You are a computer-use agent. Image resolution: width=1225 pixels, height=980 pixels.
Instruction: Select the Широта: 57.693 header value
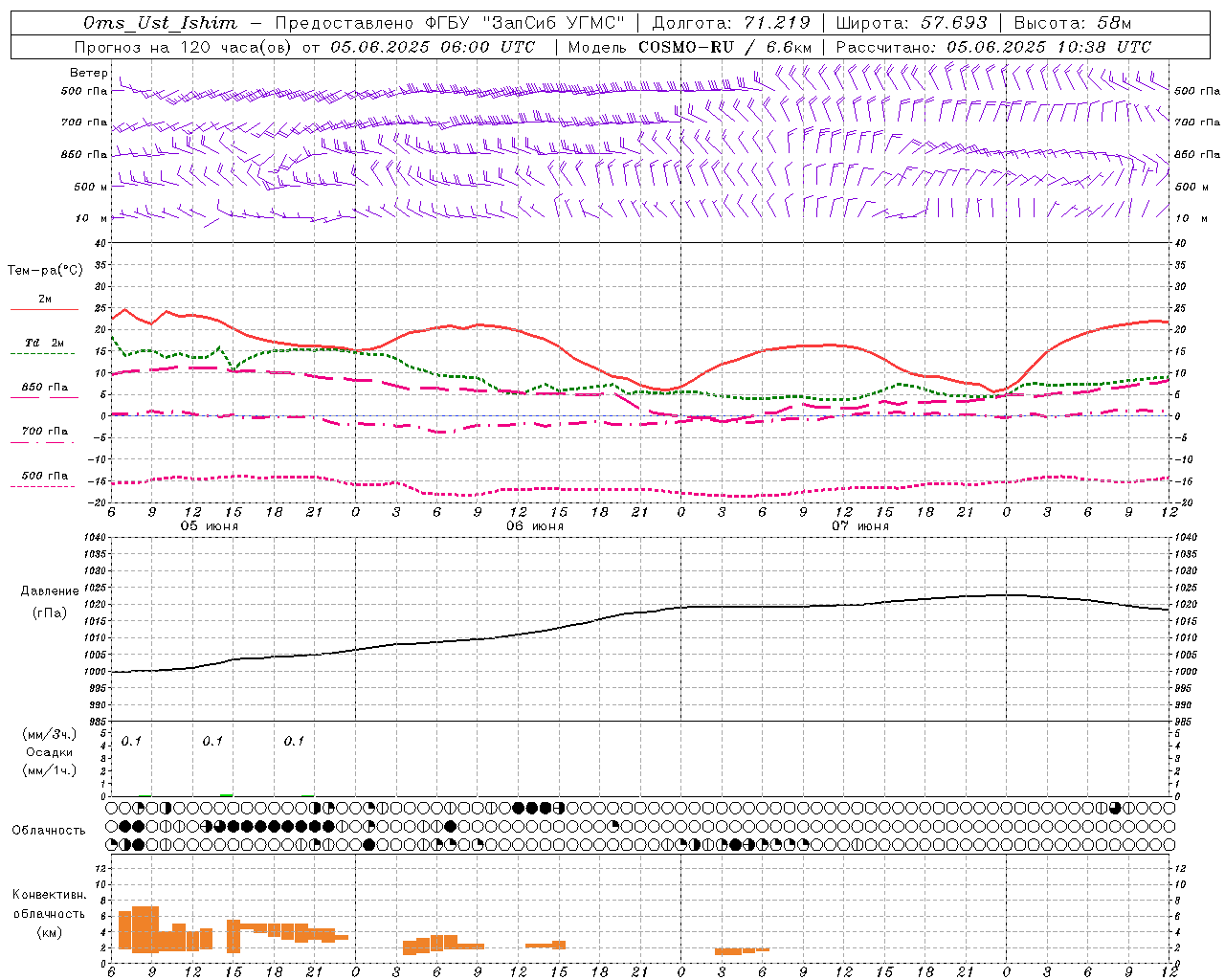coord(911,23)
